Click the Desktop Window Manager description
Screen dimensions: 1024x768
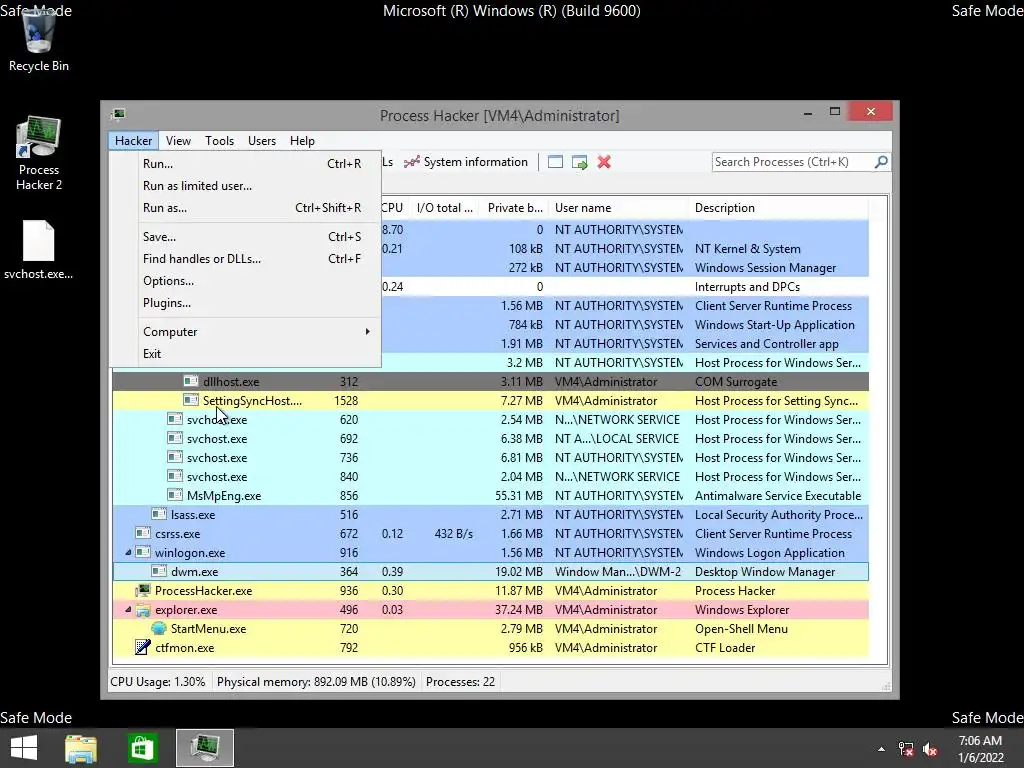pyautogui.click(x=765, y=571)
